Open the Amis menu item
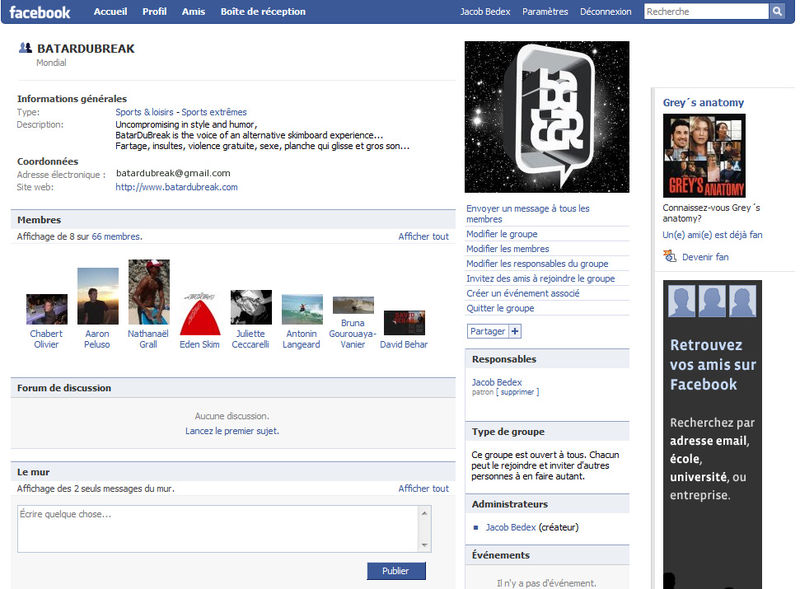The image size is (800, 589). tap(193, 11)
